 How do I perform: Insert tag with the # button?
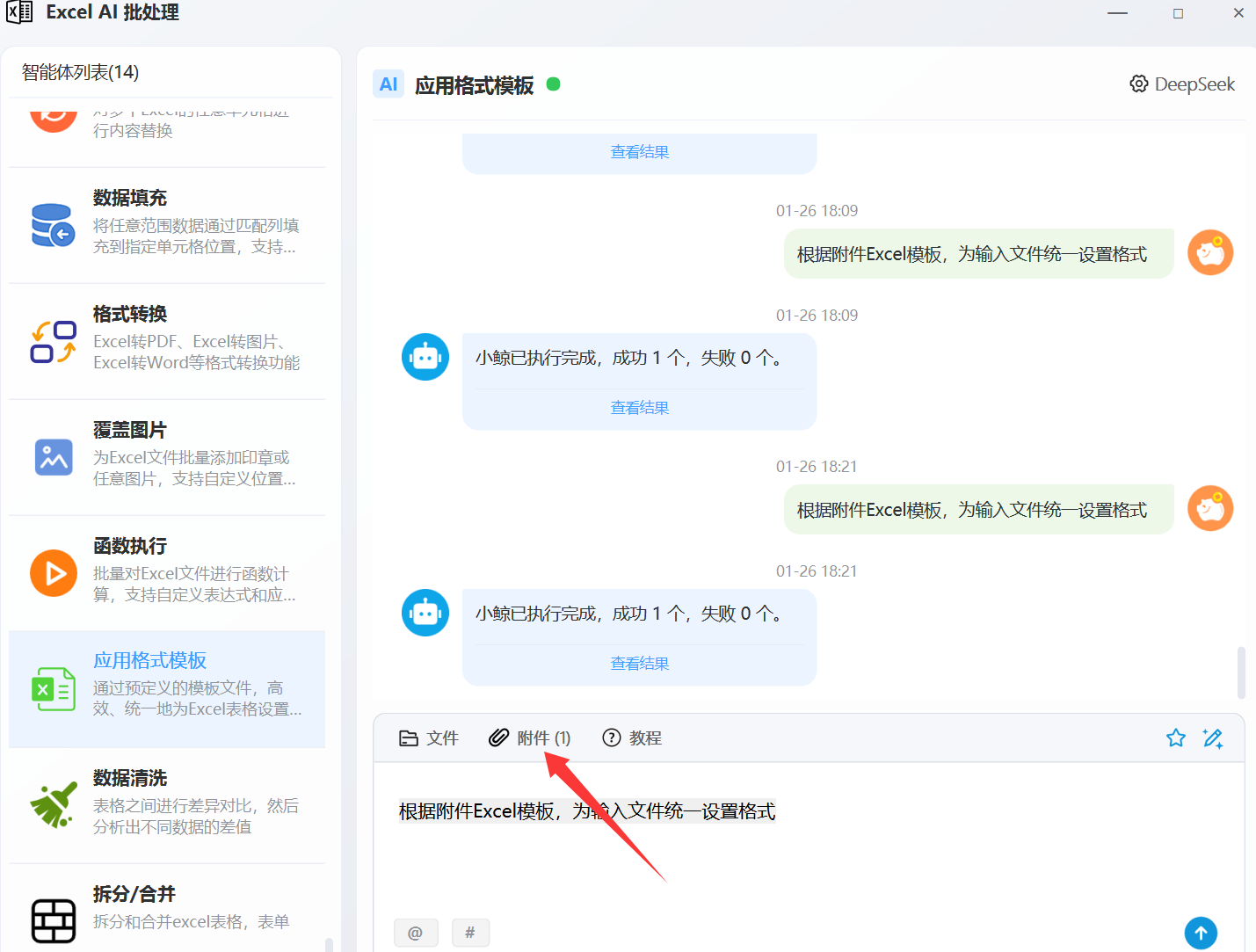click(470, 933)
